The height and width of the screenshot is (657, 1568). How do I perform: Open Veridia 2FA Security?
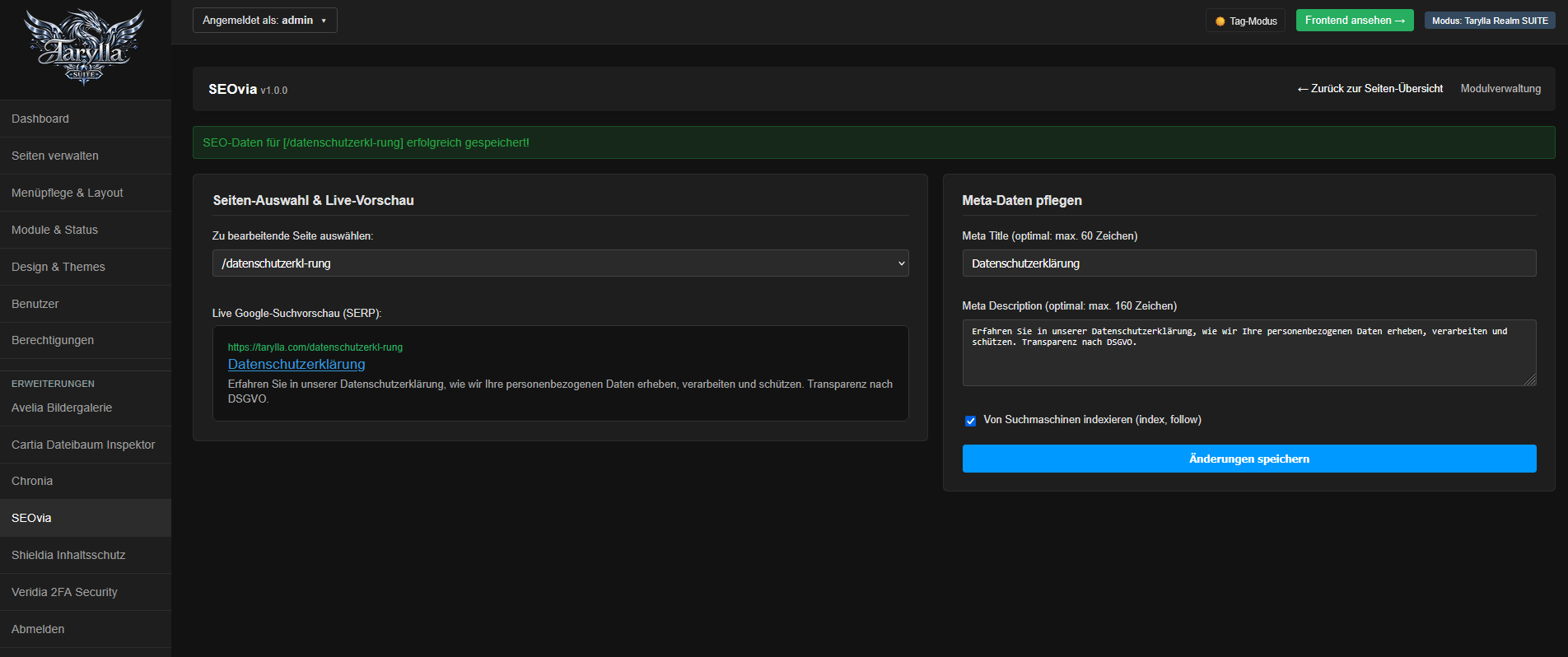tap(86, 592)
